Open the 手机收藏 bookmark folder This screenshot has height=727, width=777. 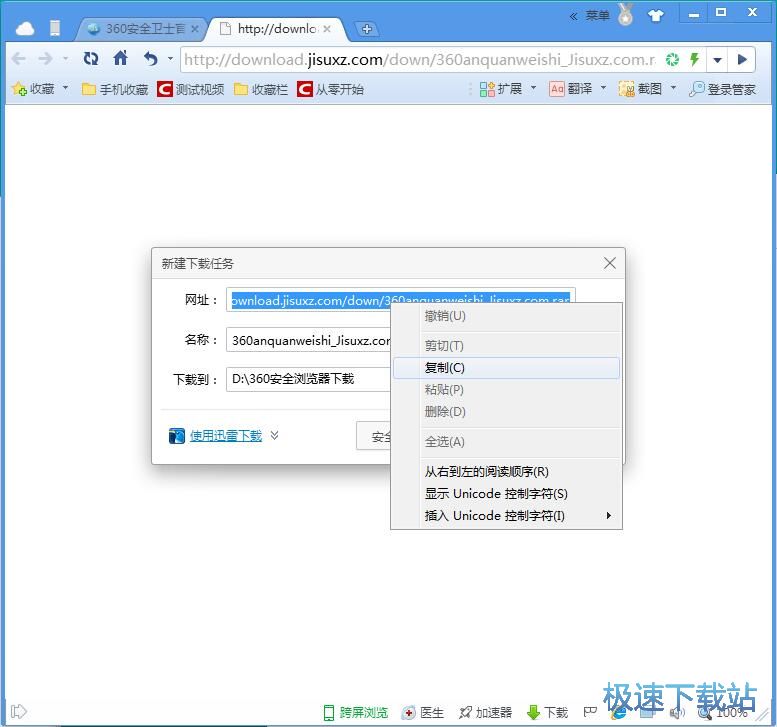[115, 90]
